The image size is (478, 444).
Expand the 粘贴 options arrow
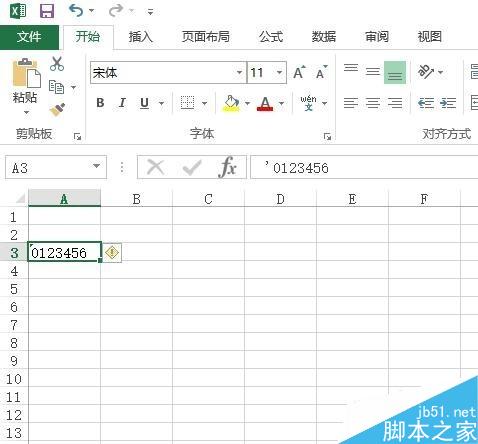pyautogui.click(x=26, y=112)
